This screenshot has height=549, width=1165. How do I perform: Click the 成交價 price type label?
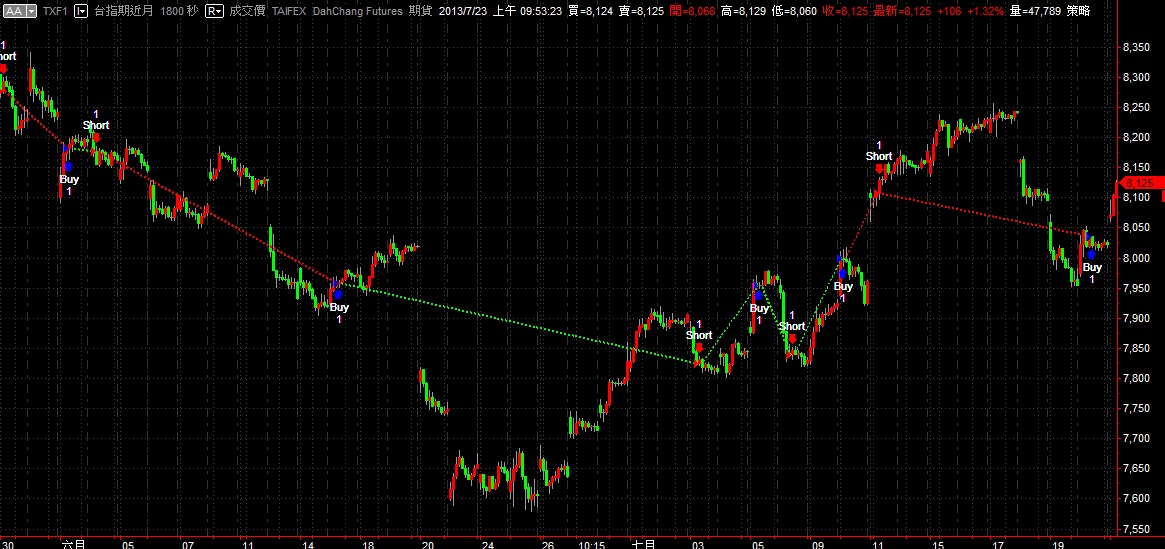click(247, 11)
